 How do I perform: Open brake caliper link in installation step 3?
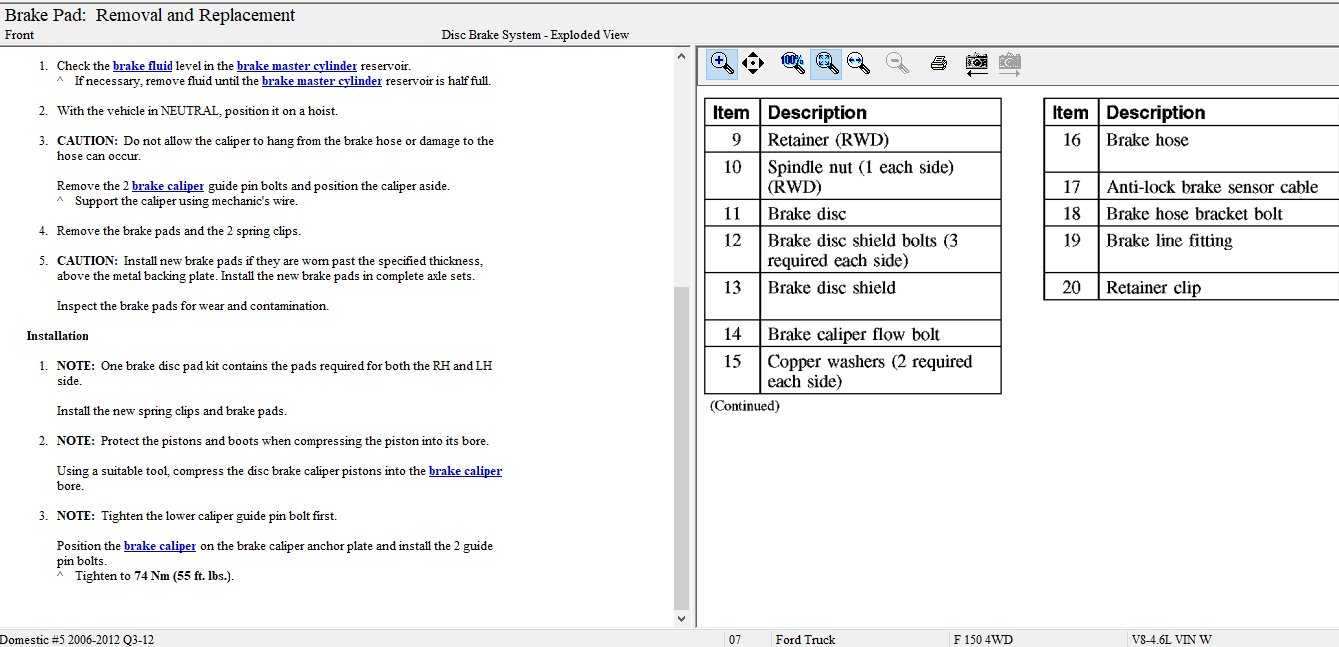159,546
